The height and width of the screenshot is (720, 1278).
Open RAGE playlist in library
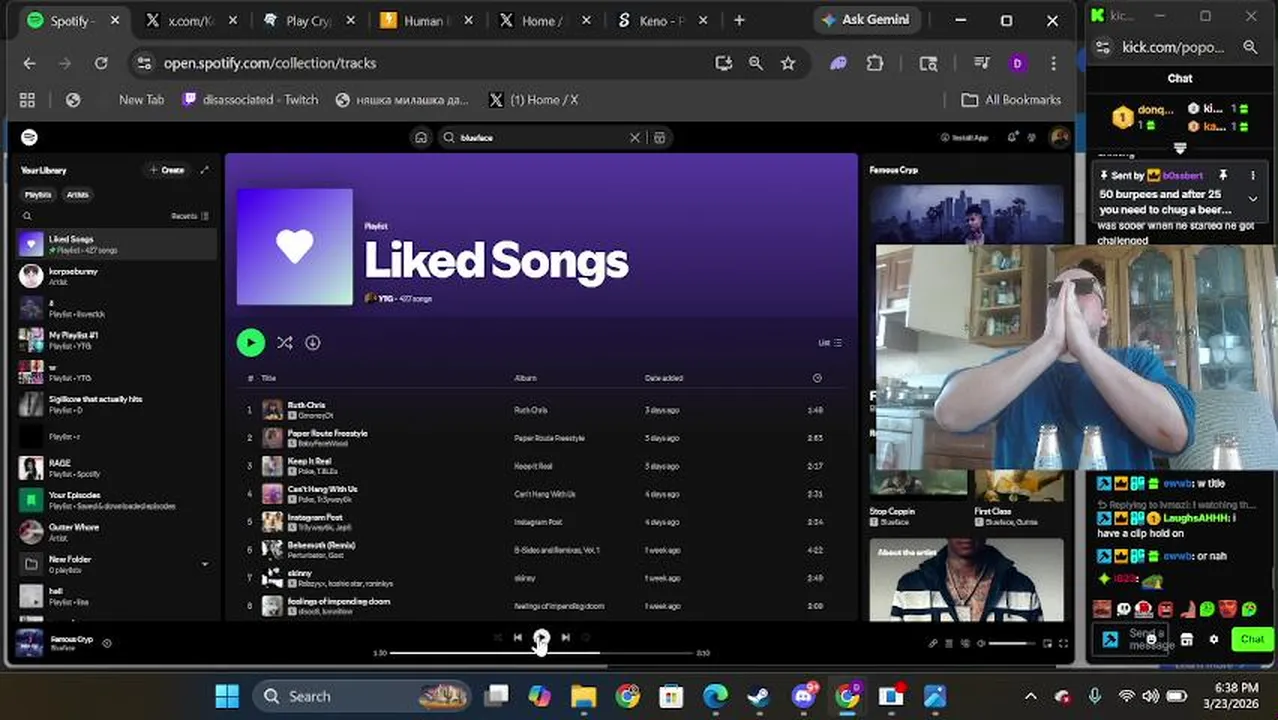click(x=116, y=468)
